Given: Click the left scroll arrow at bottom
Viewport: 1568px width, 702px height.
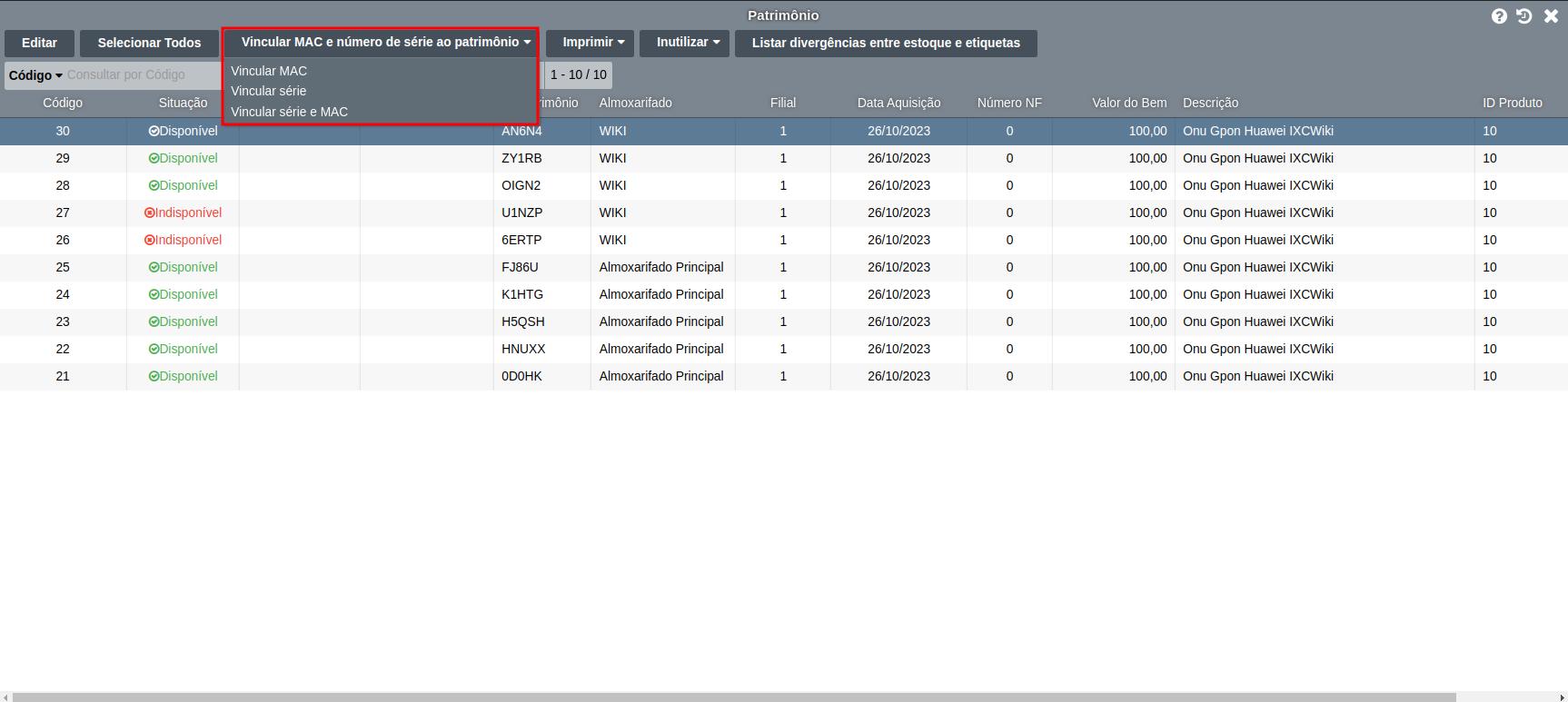Looking at the screenshot, I should pyautogui.click(x=5, y=697).
